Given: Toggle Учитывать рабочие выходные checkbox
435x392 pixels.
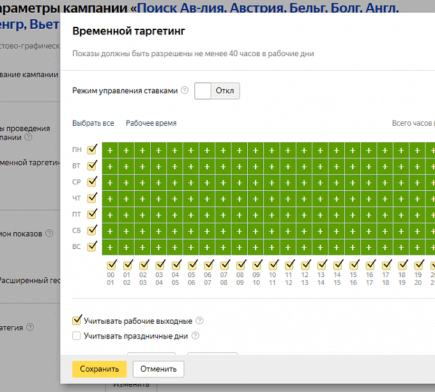Looking at the screenshot, I should (x=77, y=320).
